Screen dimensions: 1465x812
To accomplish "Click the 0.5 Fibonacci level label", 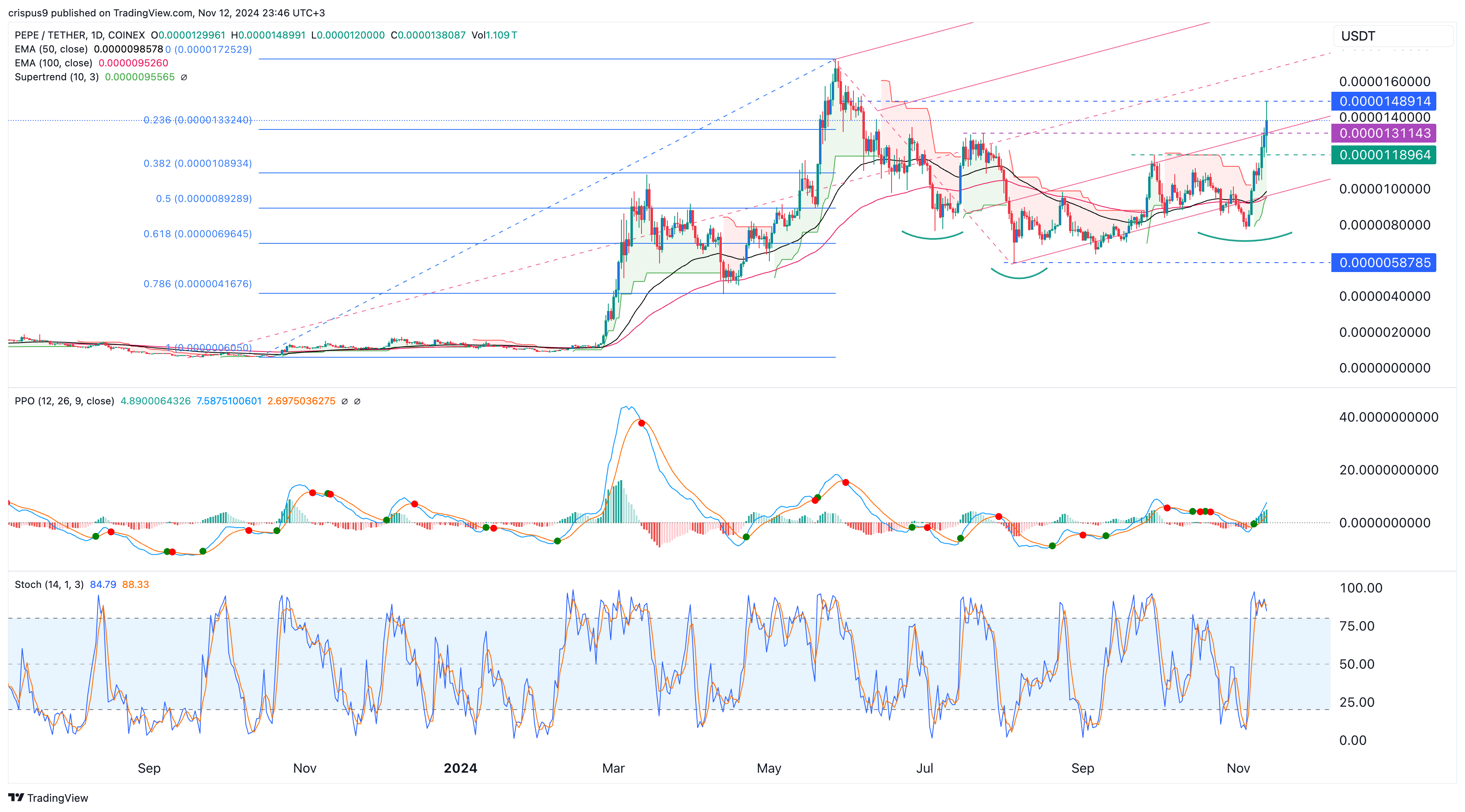I will pos(204,199).
